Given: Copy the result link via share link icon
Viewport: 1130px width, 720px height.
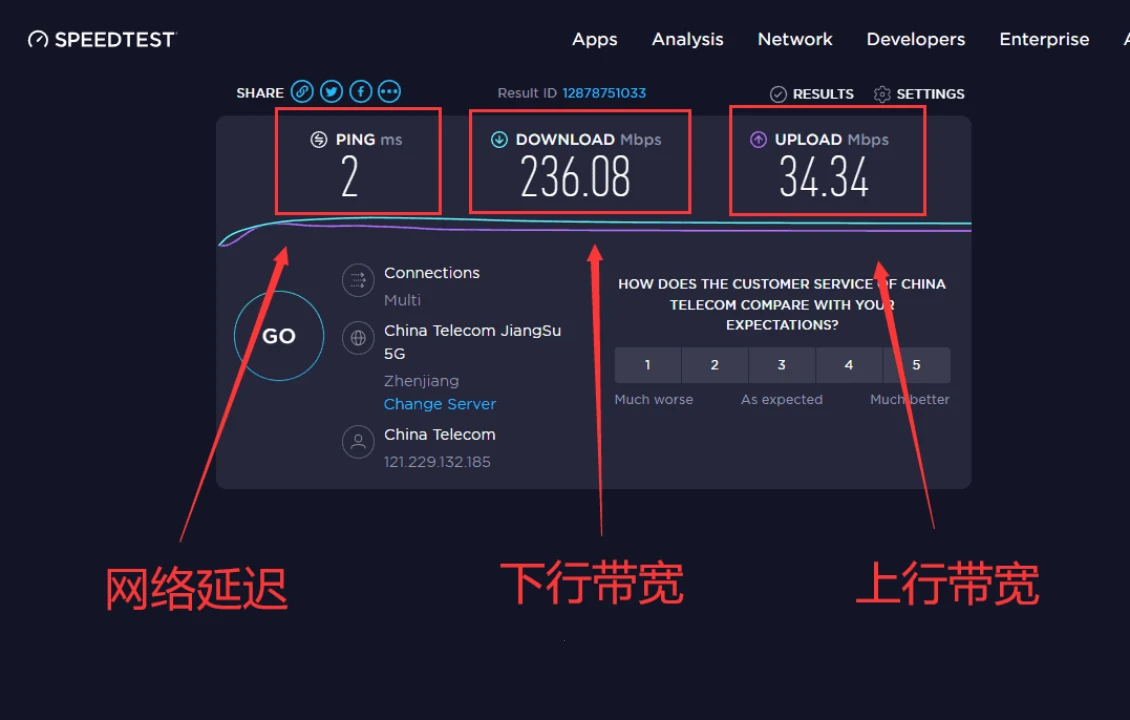Looking at the screenshot, I should click(x=302, y=92).
